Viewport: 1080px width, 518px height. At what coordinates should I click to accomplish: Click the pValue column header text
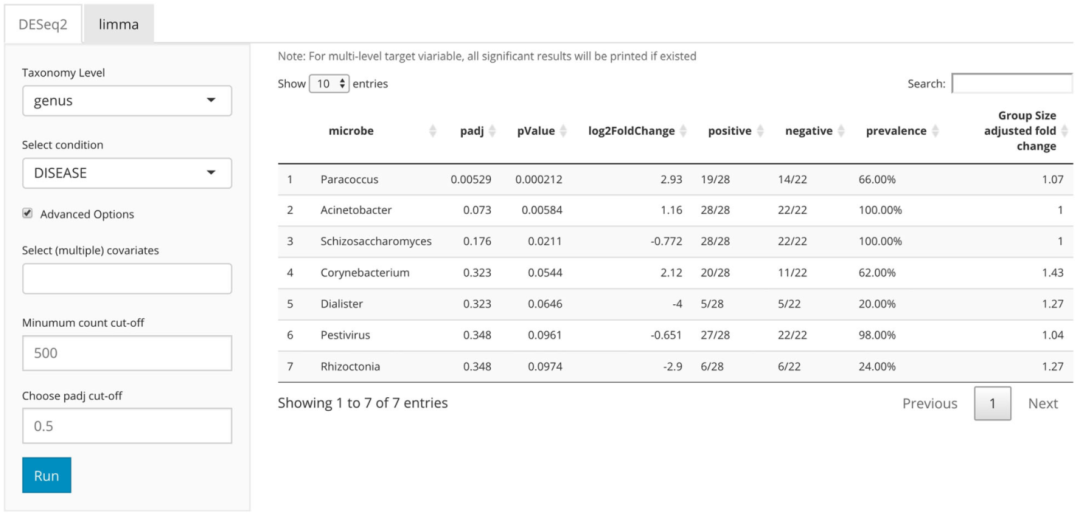(x=536, y=131)
